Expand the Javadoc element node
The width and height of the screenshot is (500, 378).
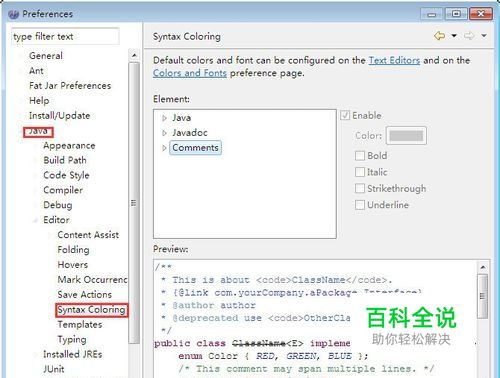(x=164, y=133)
